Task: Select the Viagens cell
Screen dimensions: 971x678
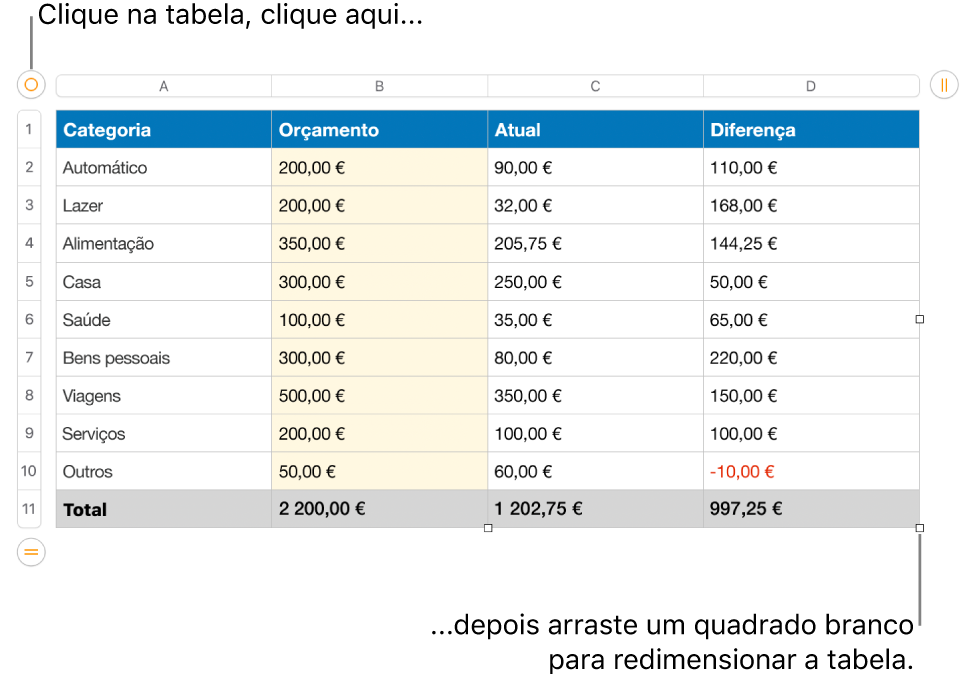Action: point(163,395)
